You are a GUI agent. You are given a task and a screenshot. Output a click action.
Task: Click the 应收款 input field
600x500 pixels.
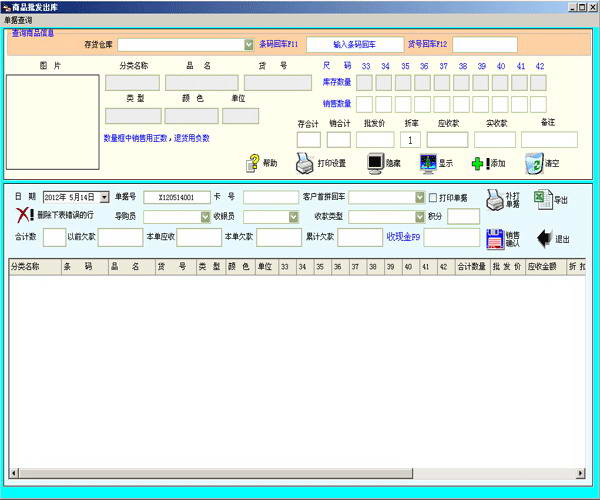click(447, 140)
